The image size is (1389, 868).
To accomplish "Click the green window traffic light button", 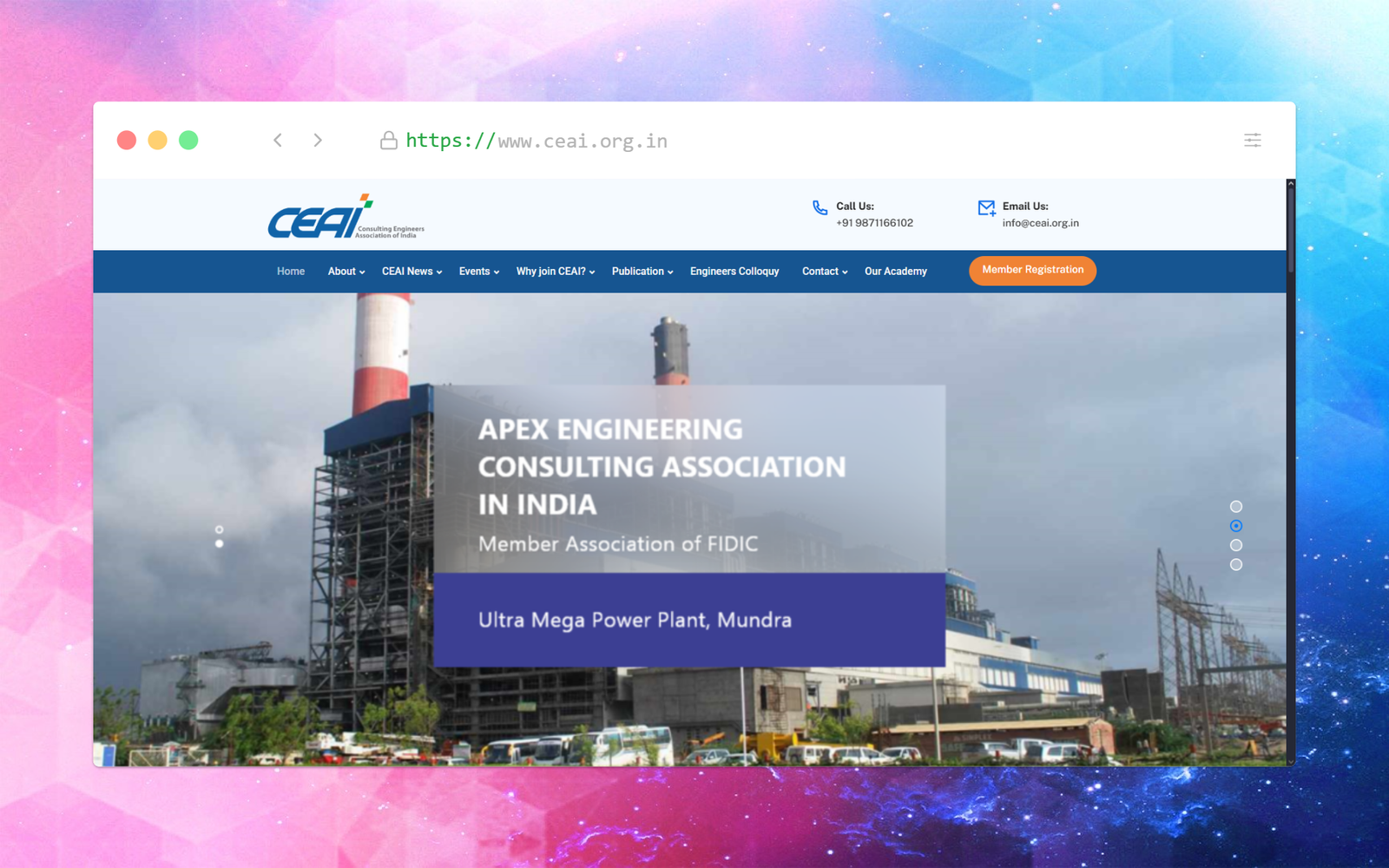I will click(x=188, y=140).
